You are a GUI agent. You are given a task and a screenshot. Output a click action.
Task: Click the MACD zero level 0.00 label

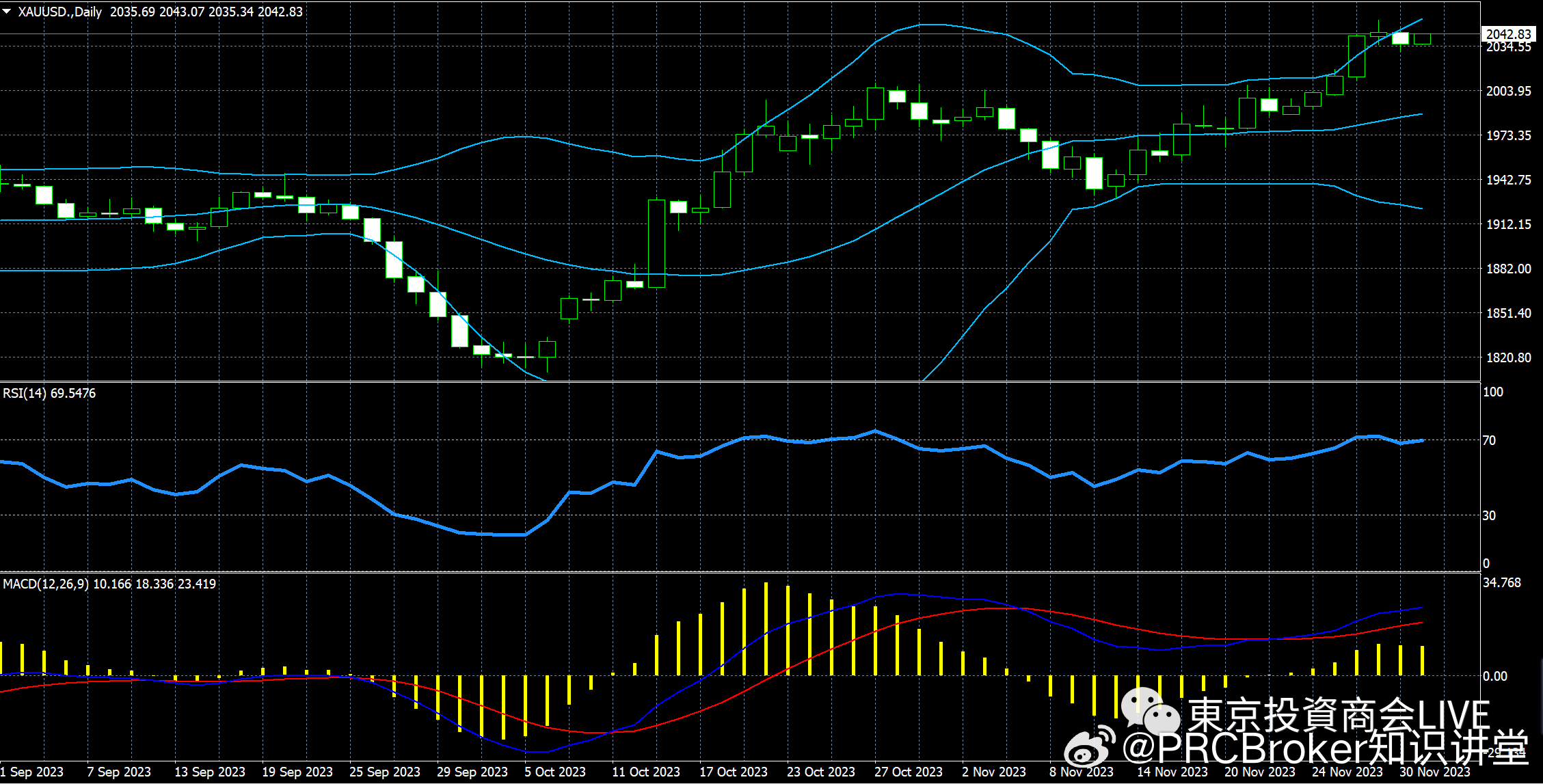point(1495,676)
